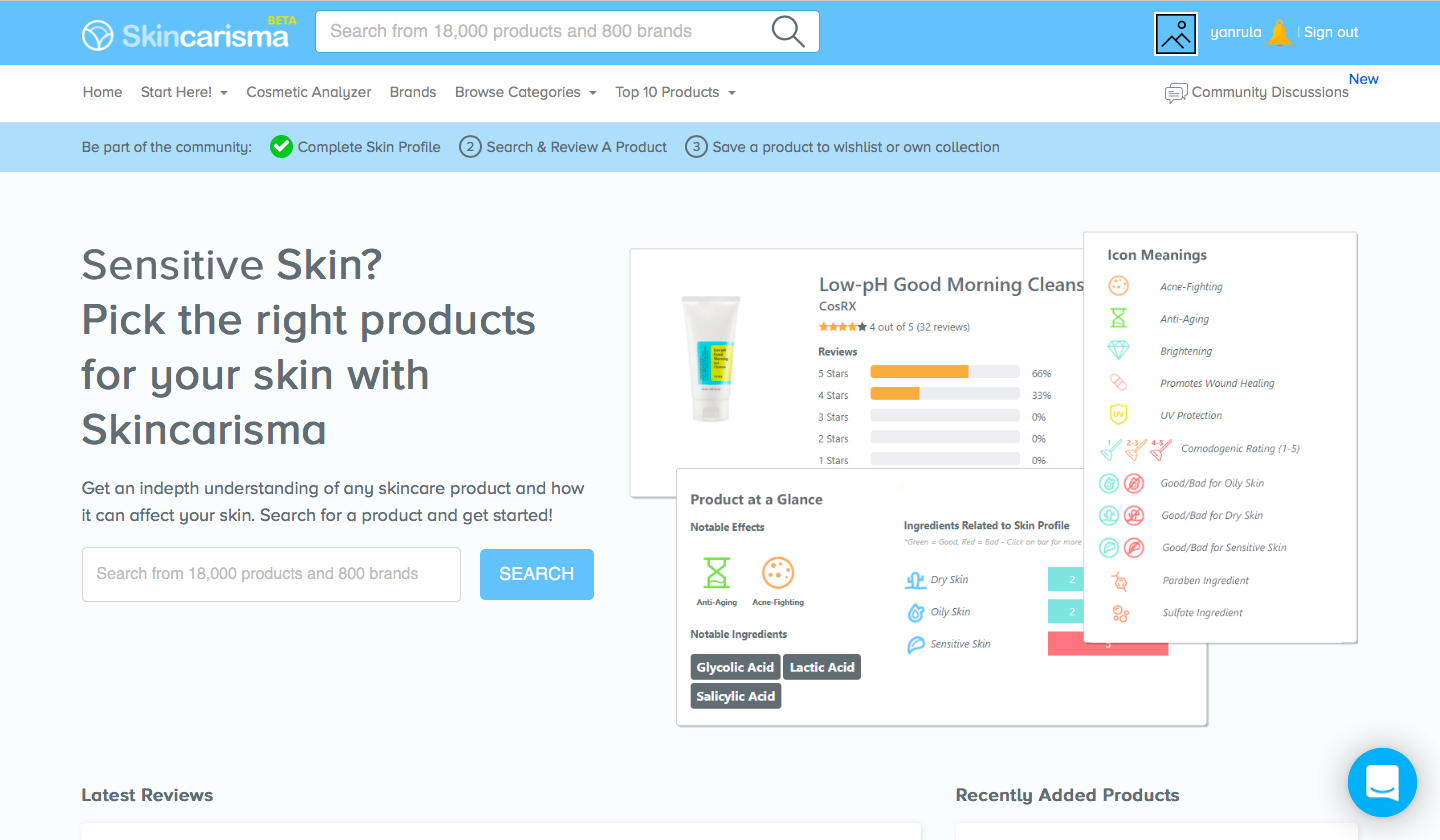Image resolution: width=1440 pixels, height=840 pixels.
Task: Click the 5 Stars rating bar
Action: (x=945, y=373)
